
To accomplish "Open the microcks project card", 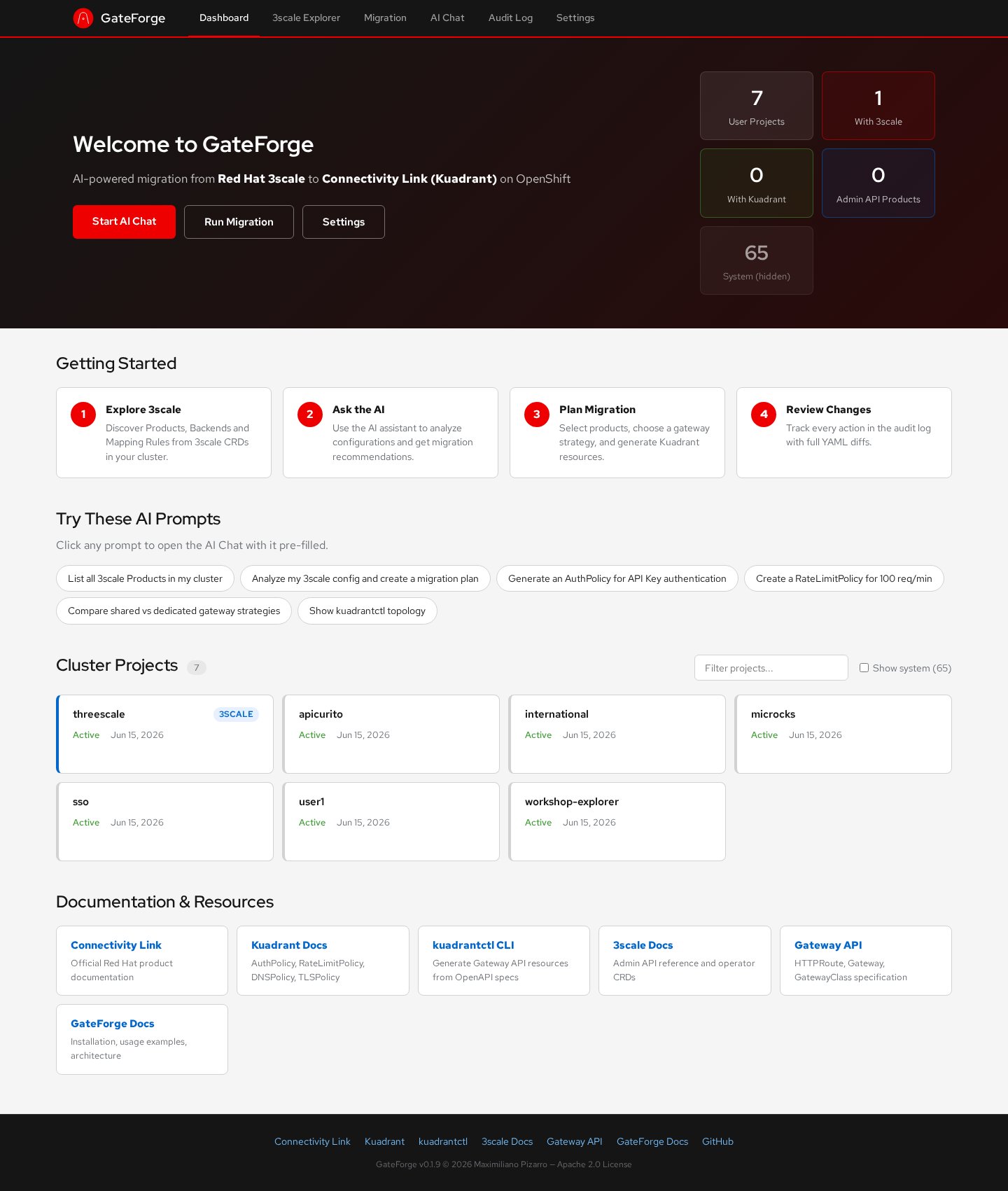I will coord(843,734).
